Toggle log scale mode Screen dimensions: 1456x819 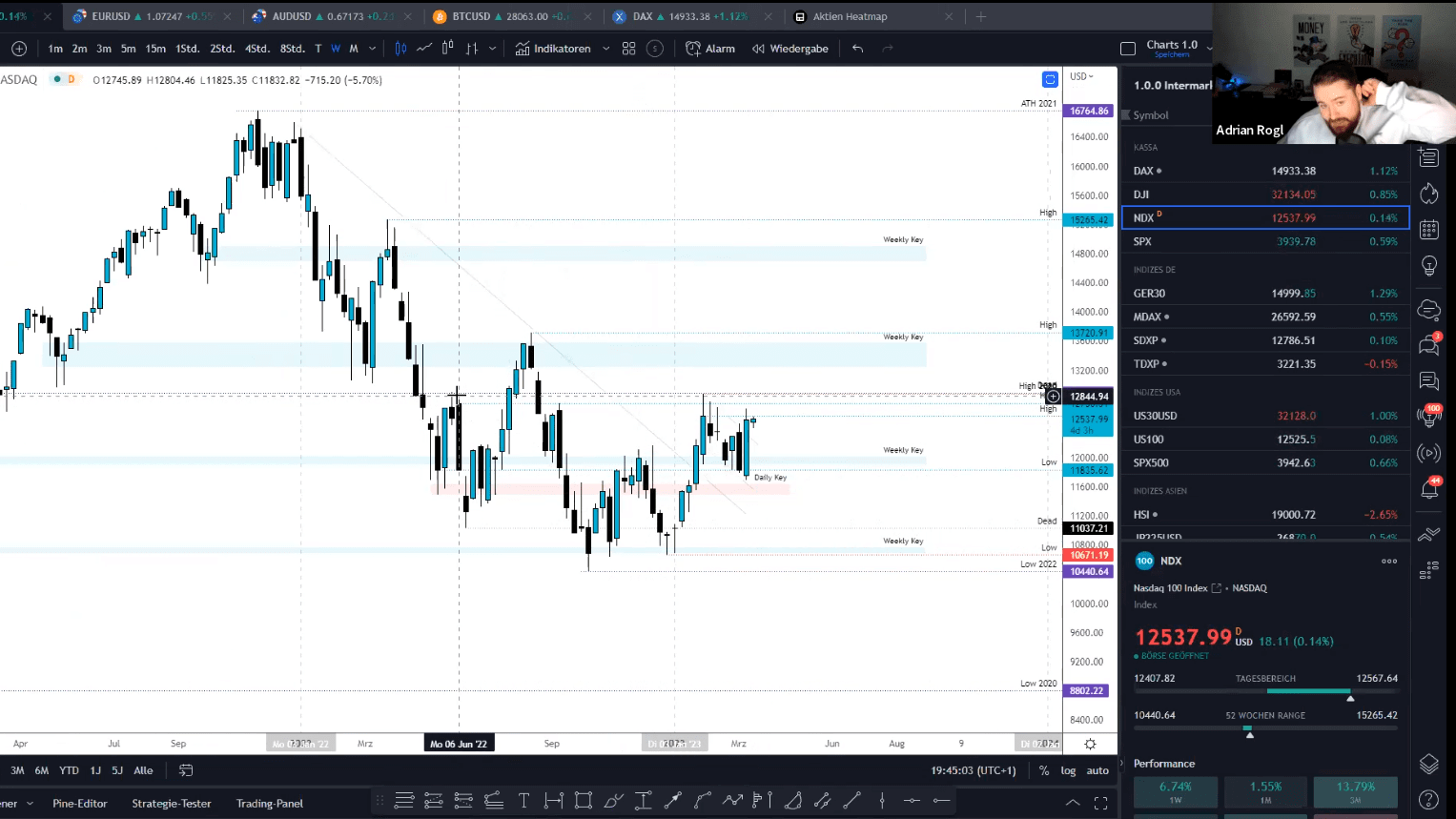[x=1068, y=770]
